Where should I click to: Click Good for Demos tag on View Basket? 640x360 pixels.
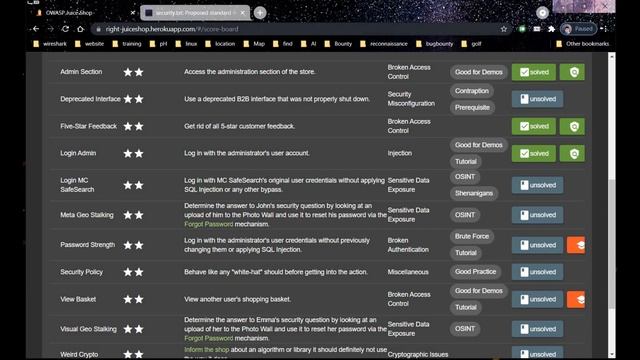tap(479, 291)
